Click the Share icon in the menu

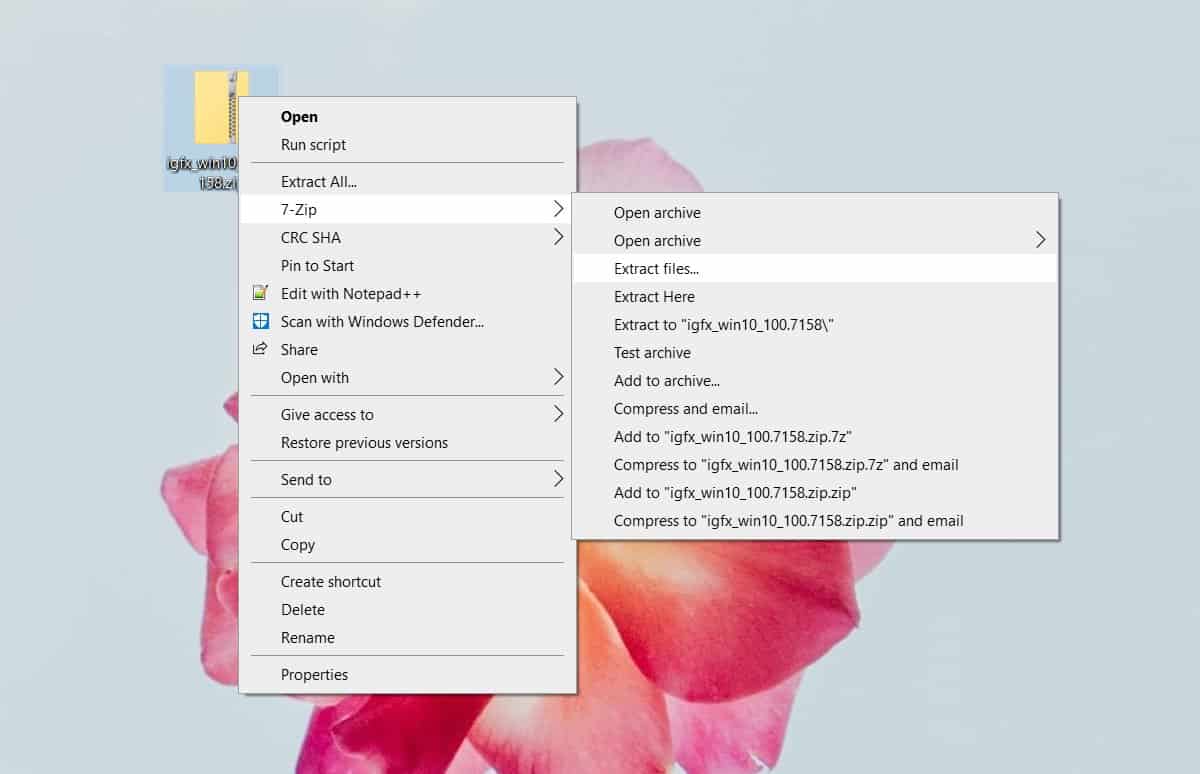tap(261, 349)
